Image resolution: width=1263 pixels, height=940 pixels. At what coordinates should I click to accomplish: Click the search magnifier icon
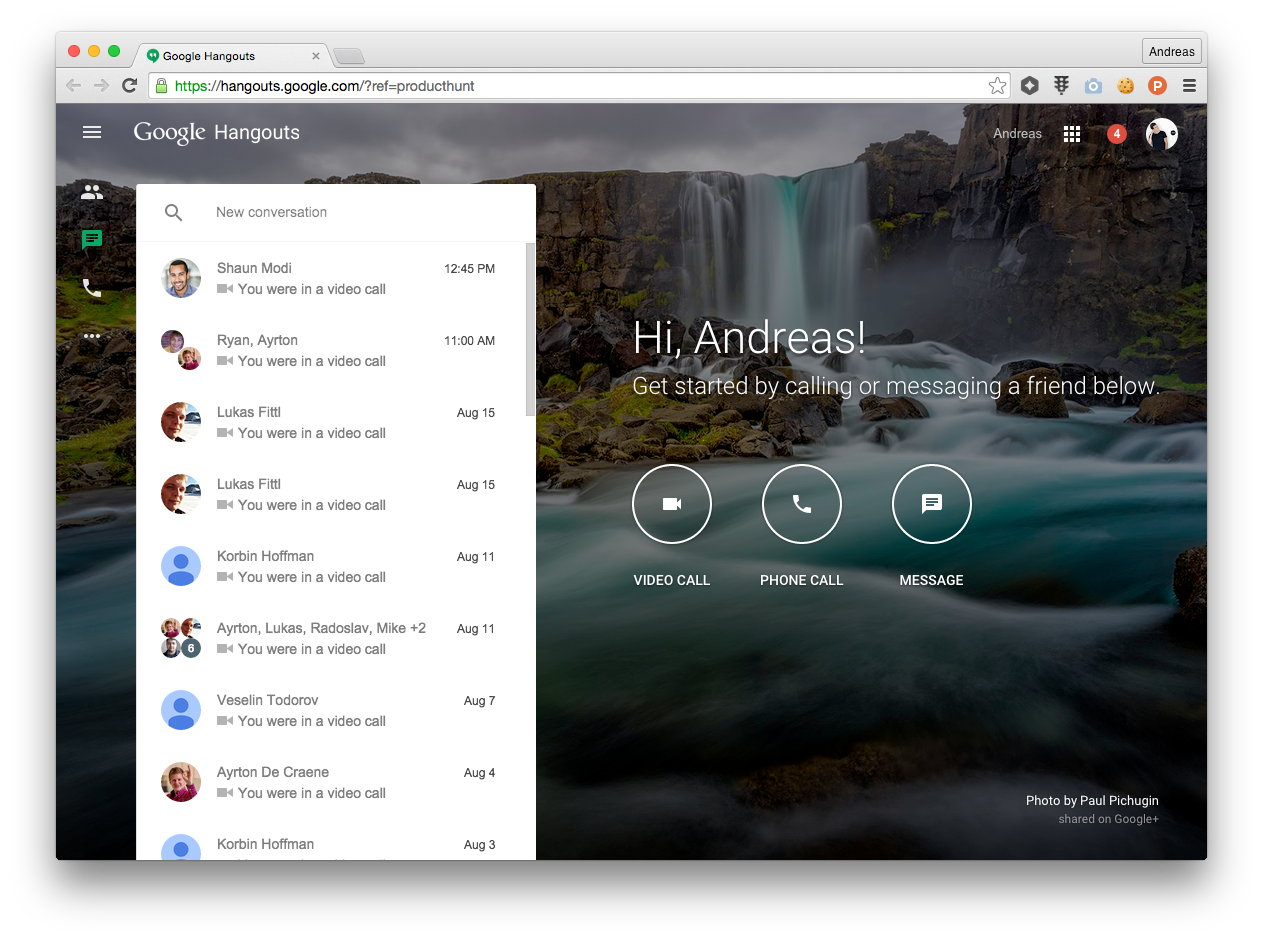pyautogui.click(x=173, y=212)
